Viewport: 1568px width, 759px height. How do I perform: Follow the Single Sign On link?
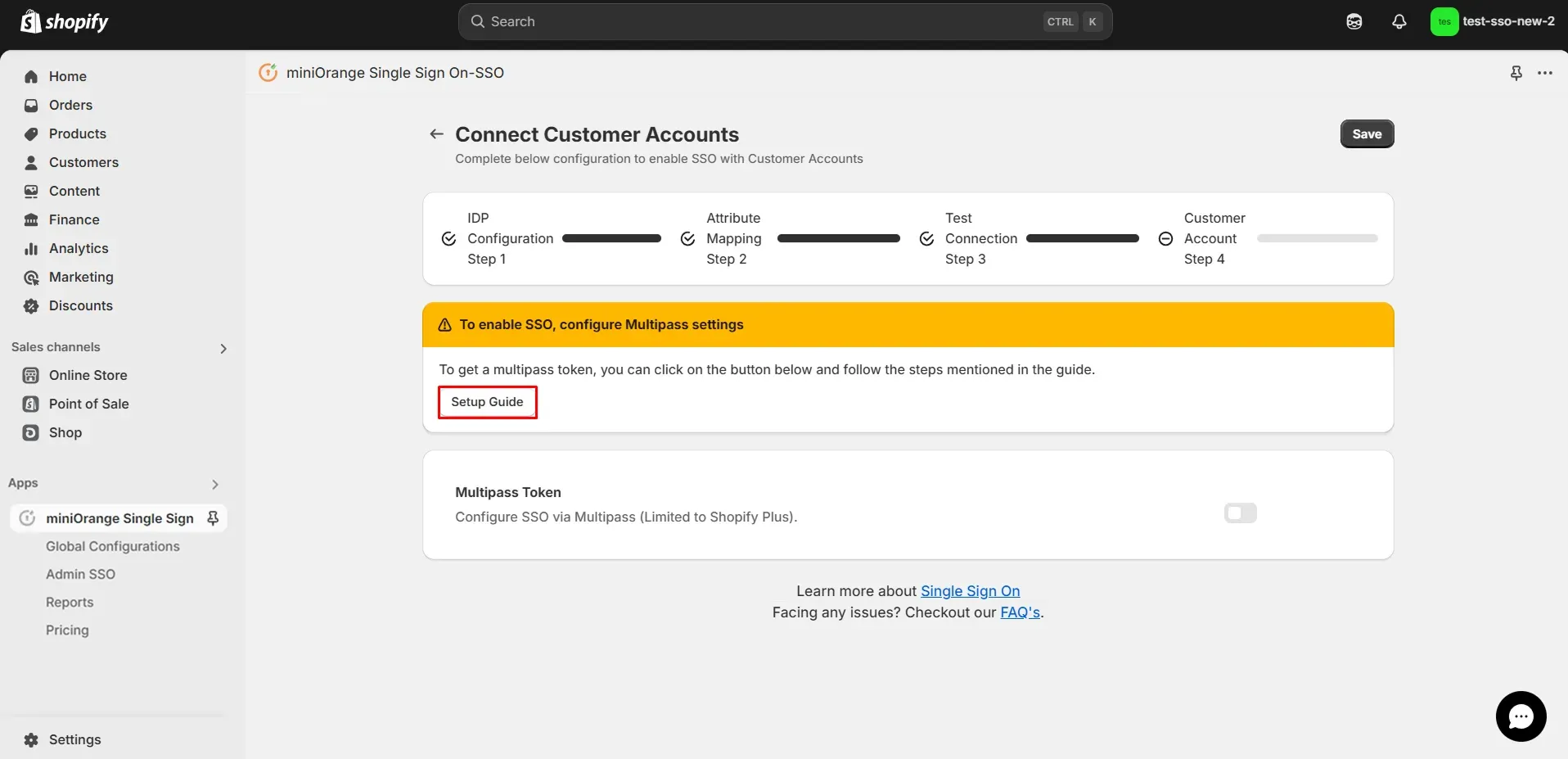[970, 591]
